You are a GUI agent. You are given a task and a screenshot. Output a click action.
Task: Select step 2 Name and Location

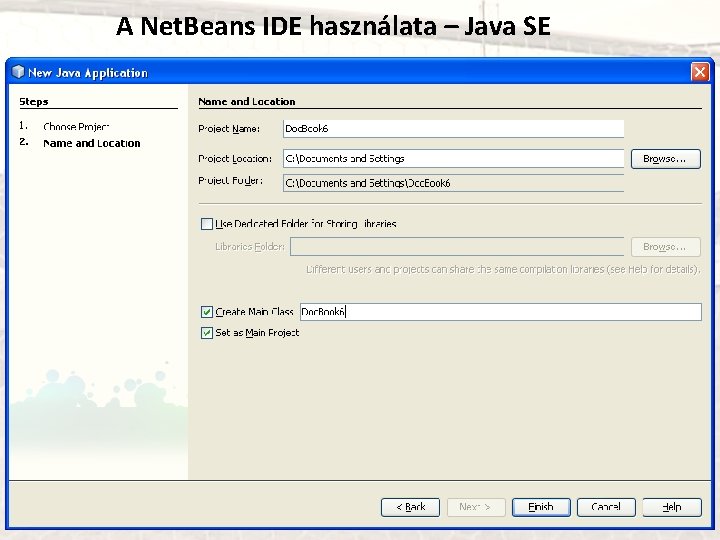[91, 143]
